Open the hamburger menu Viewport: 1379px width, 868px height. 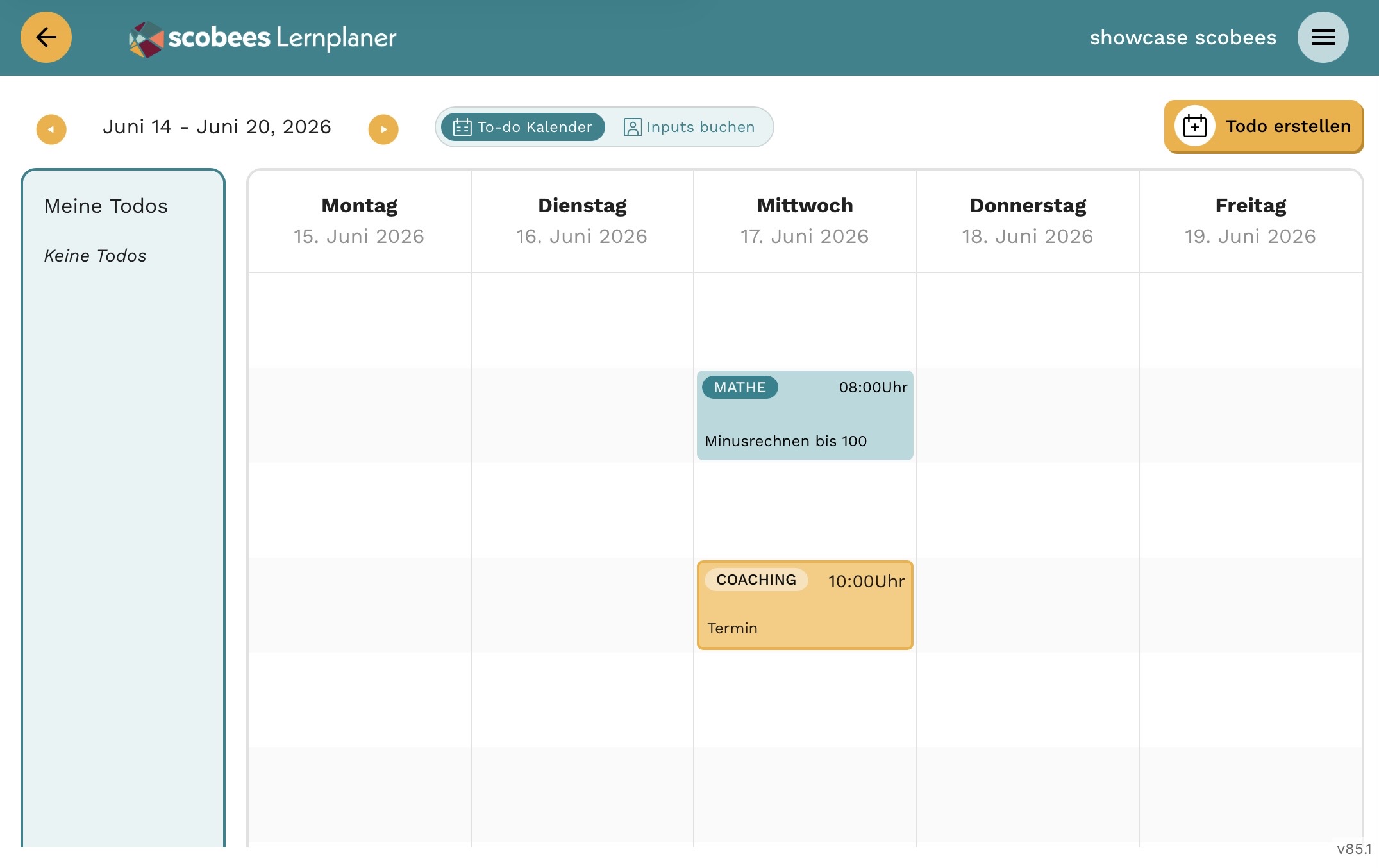click(1323, 37)
